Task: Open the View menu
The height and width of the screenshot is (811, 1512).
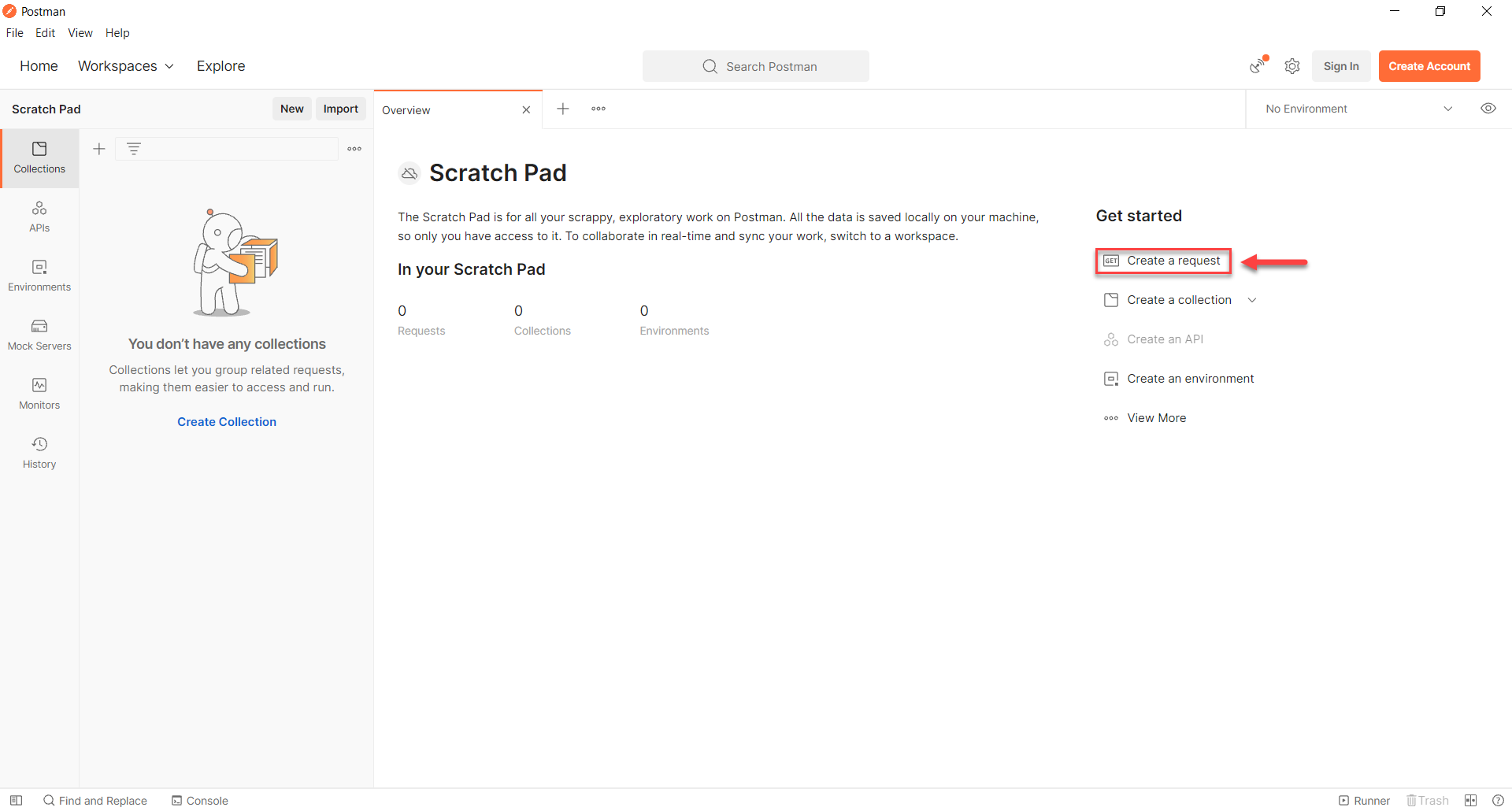Action: point(80,33)
